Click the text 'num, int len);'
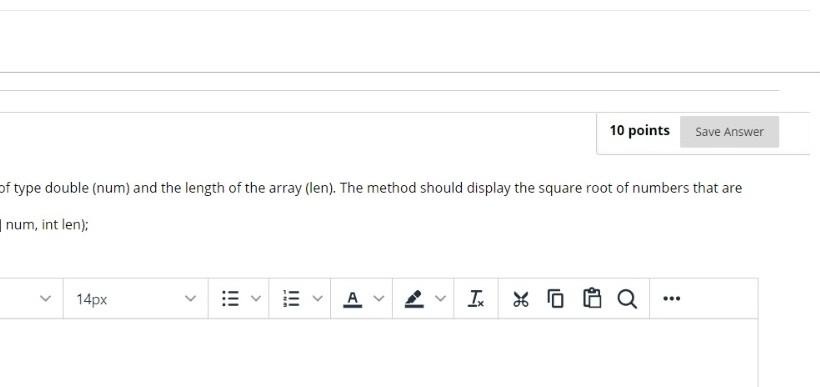820x387 pixels. 47,225
